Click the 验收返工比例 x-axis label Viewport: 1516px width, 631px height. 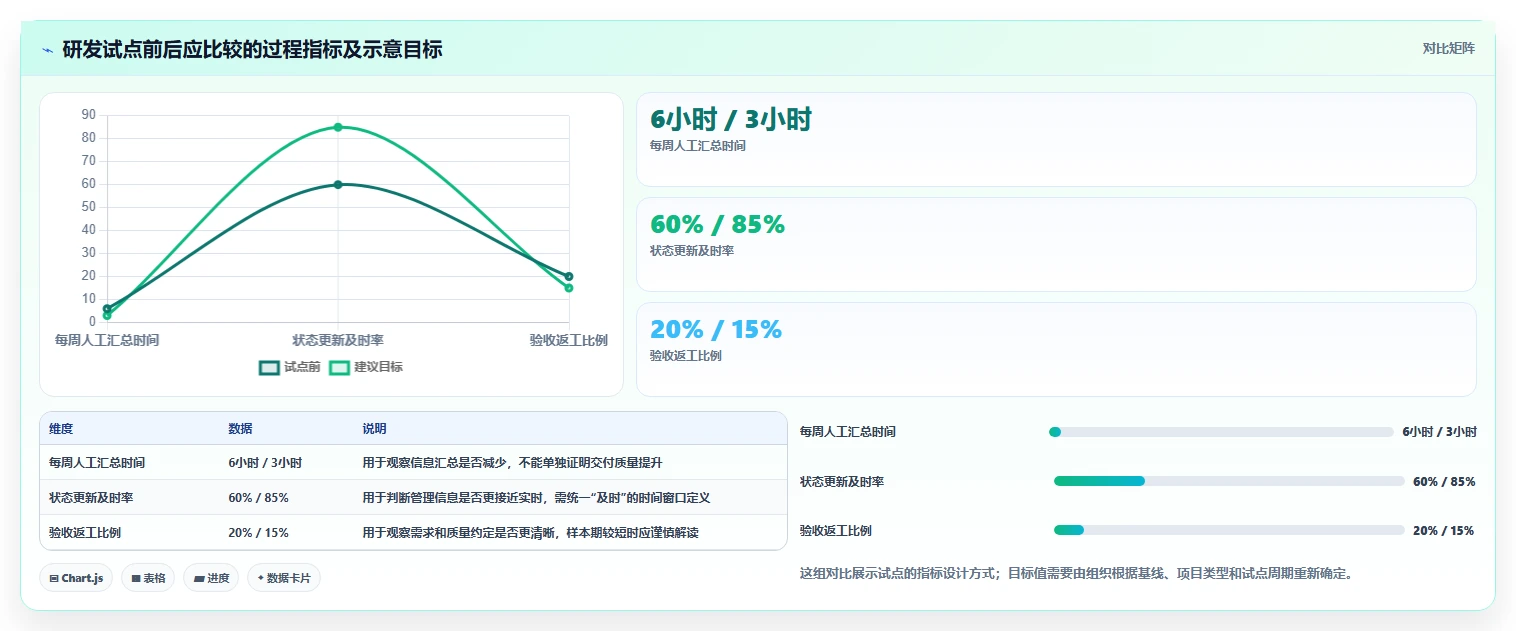click(x=569, y=340)
